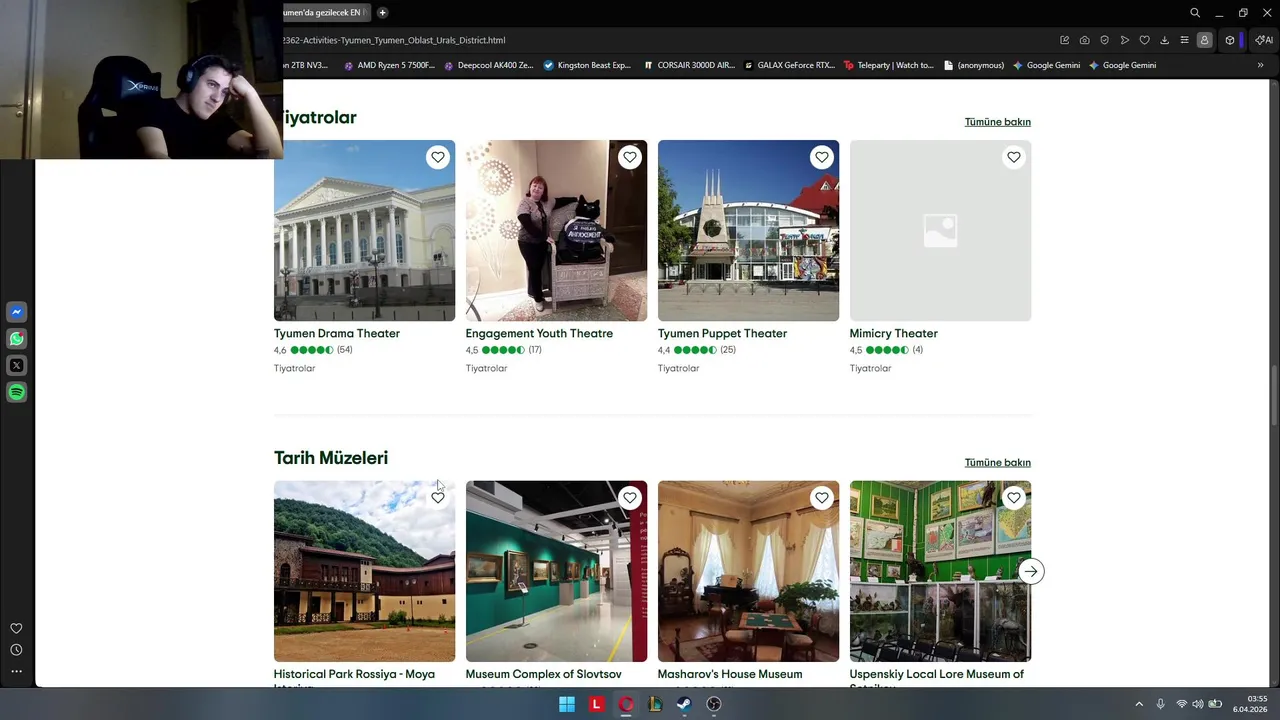
Task: Open Tyumen Puppet Theater building photo
Action: point(748,231)
